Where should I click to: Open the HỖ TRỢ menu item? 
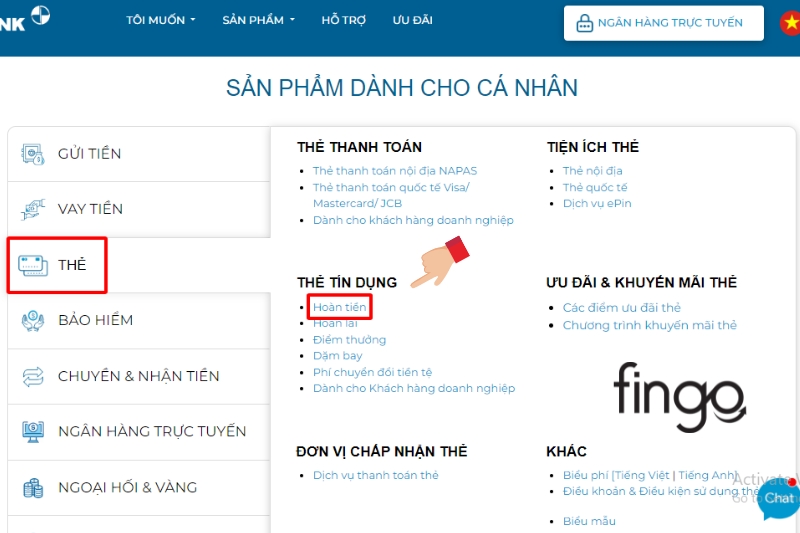point(343,20)
